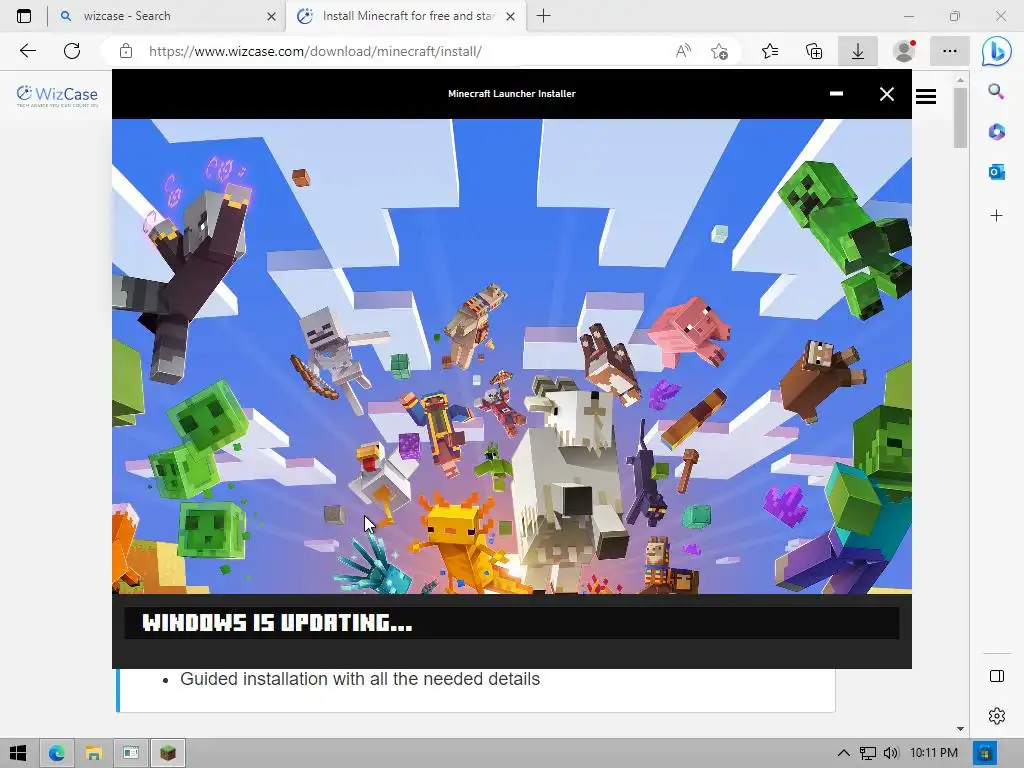Open Microsoft Edge from taskbar

pyautogui.click(x=57, y=753)
